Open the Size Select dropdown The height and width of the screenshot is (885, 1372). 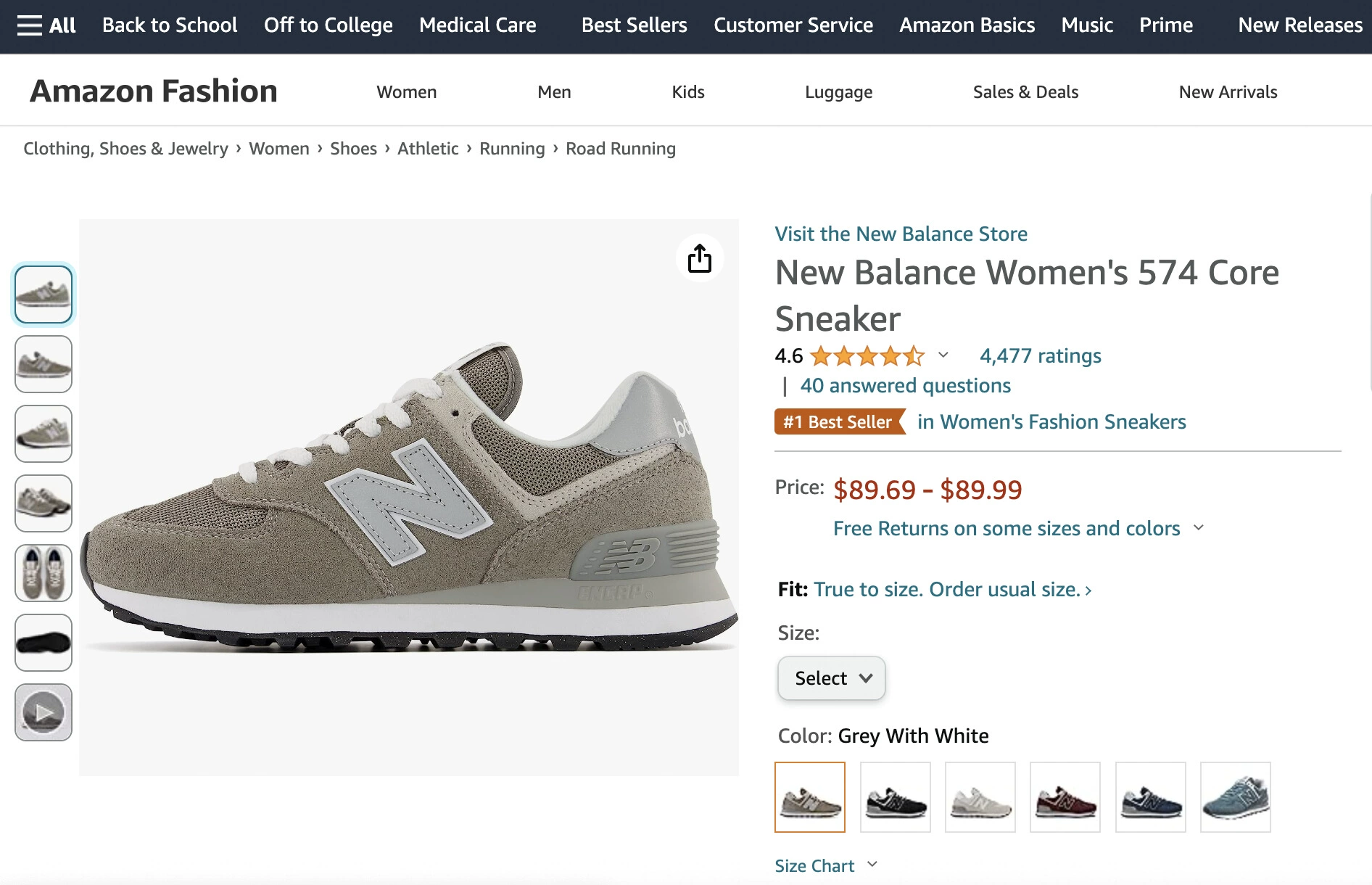coord(831,678)
